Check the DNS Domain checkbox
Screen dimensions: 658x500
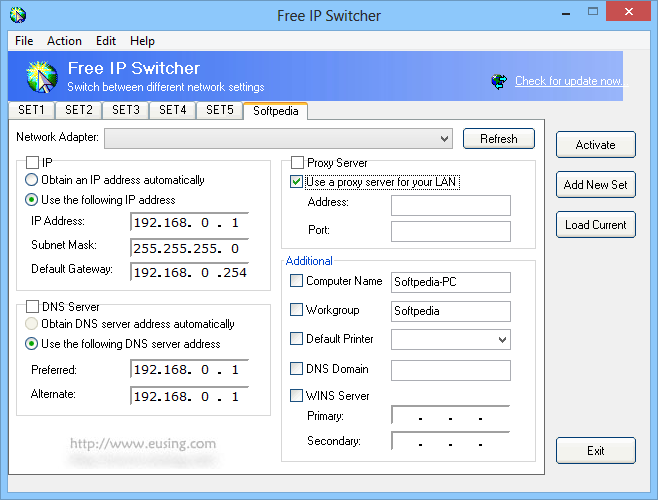[296, 369]
